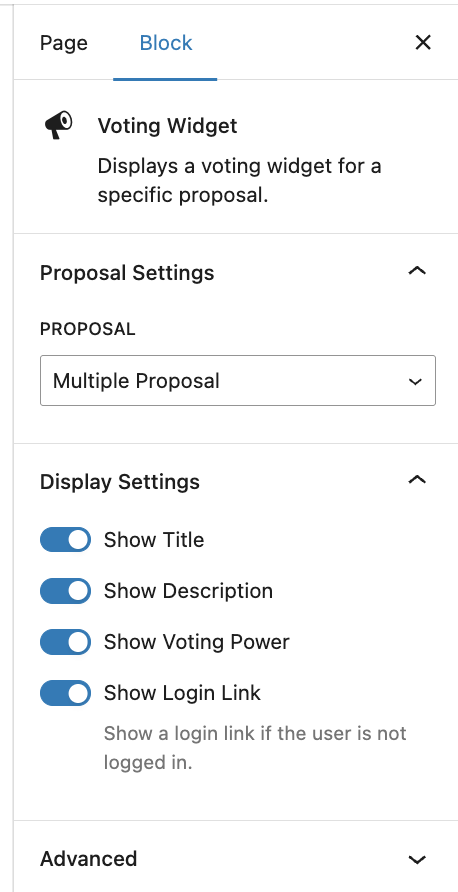This screenshot has height=892, width=458.
Task: Collapse Display Settings using its chevron
Action: (x=417, y=480)
